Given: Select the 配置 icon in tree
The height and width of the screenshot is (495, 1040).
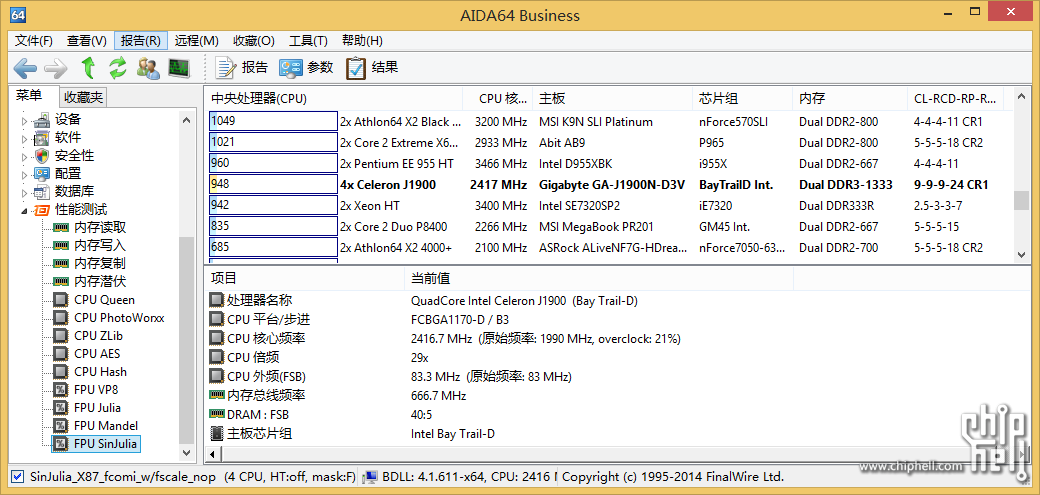Looking at the screenshot, I should point(42,174).
